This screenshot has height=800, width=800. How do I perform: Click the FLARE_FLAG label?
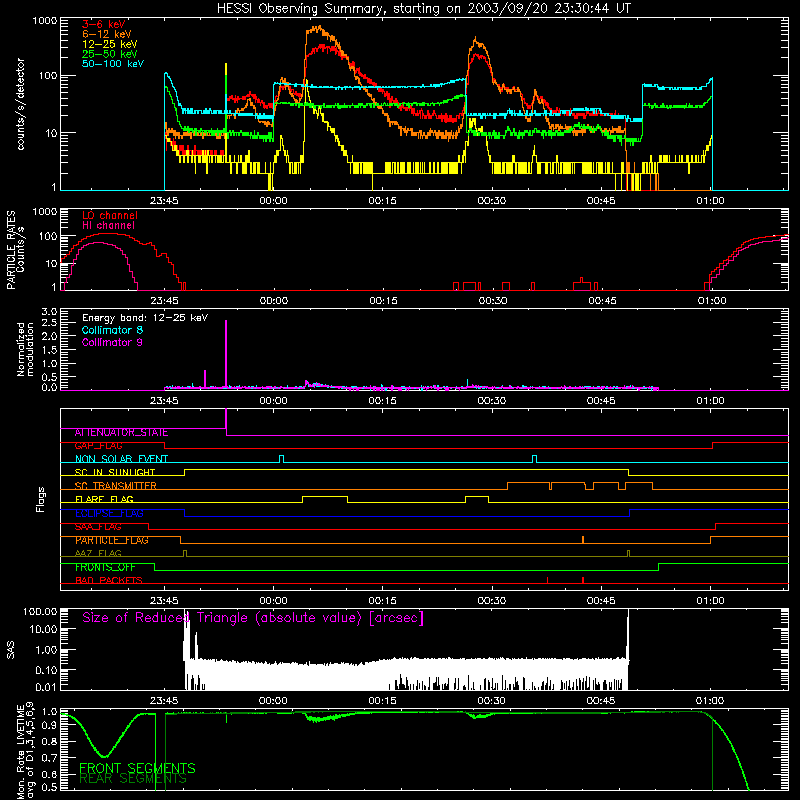104,499
